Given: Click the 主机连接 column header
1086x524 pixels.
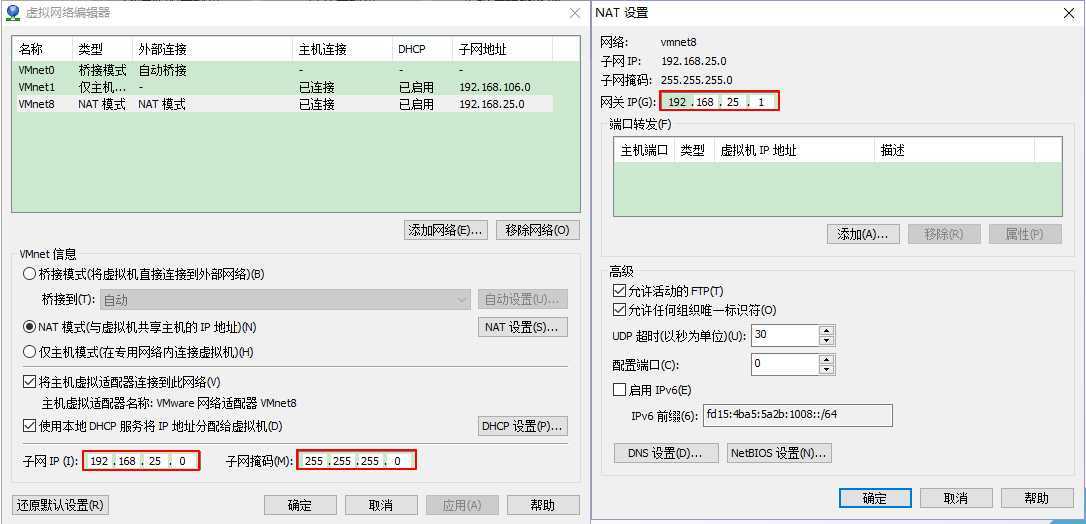Looking at the screenshot, I should [342, 49].
